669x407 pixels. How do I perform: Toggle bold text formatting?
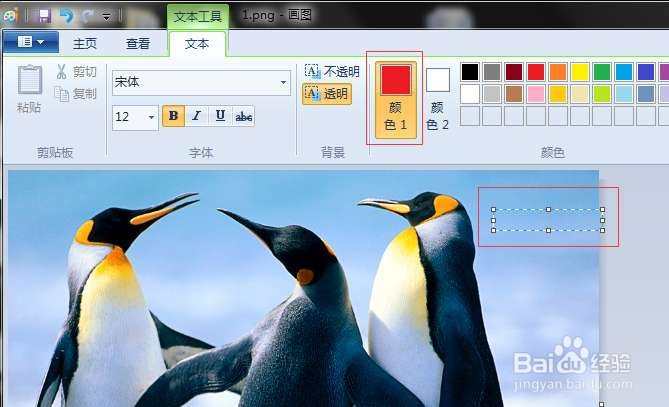click(x=174, y=116)
